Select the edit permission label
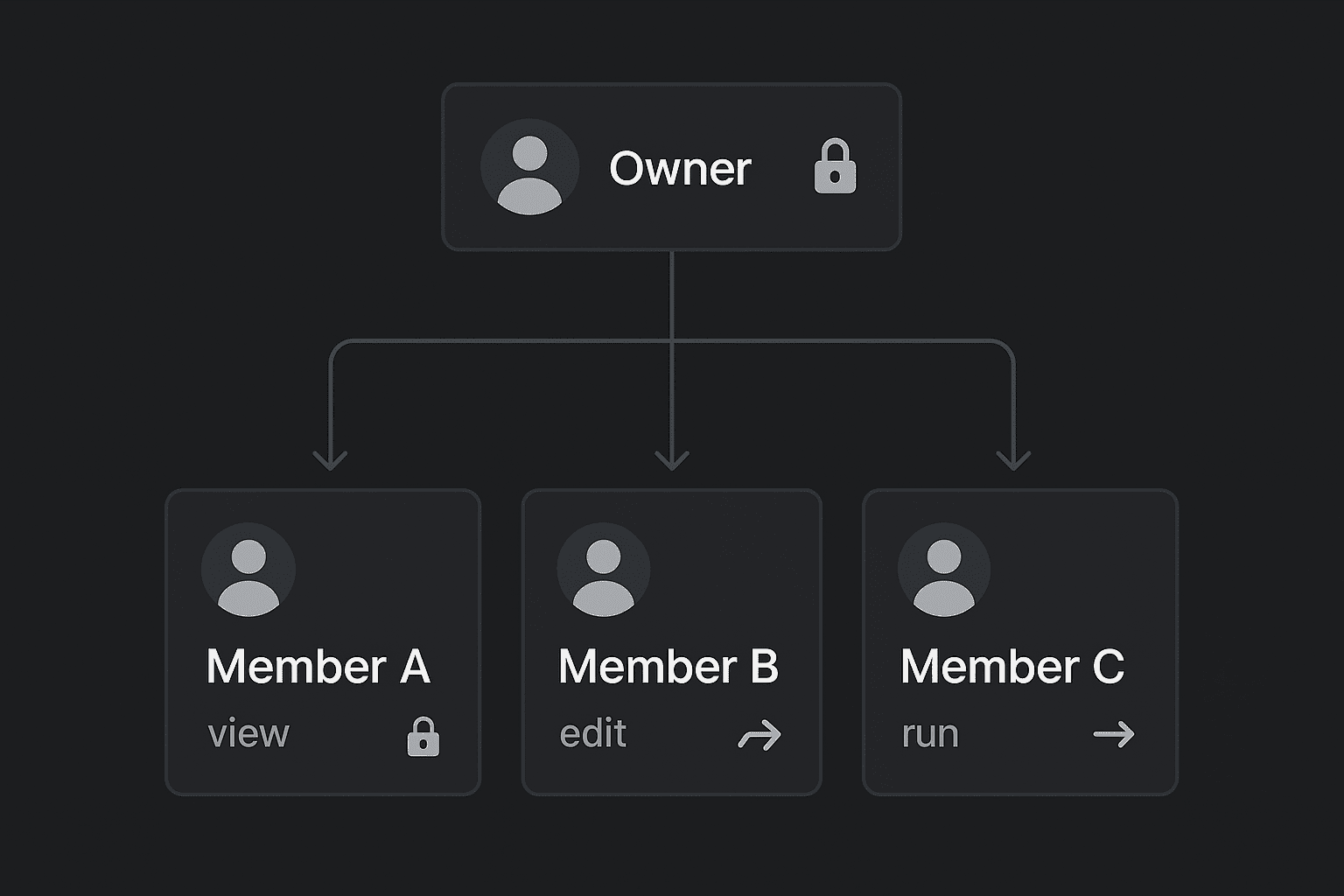This screenshot has height=896, width=1344. [x=593, y=734]
